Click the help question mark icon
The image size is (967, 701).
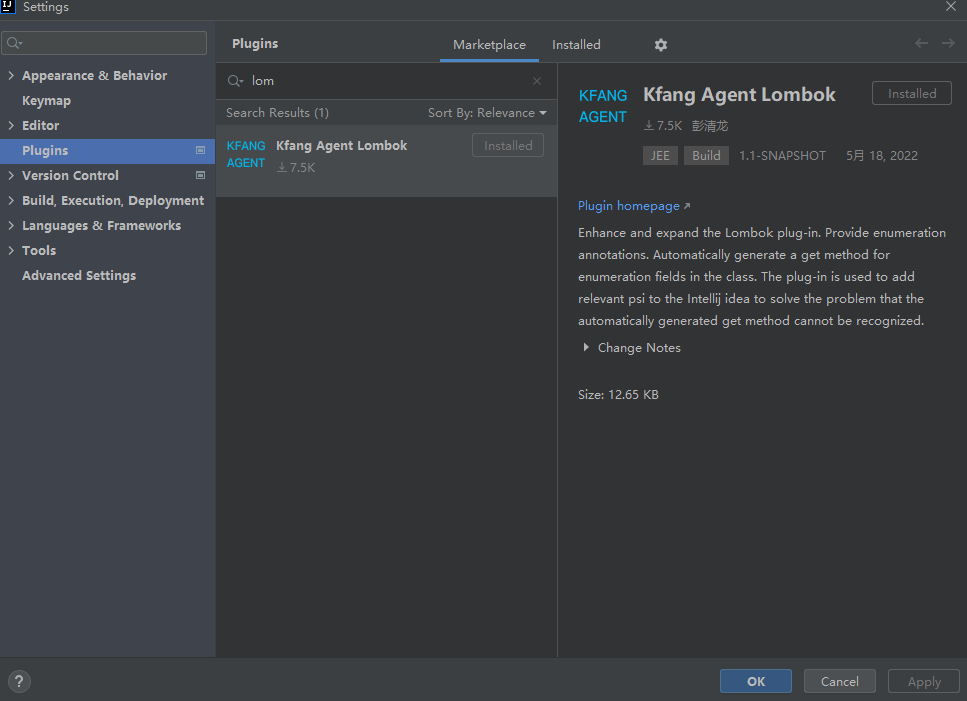point(19,681)
